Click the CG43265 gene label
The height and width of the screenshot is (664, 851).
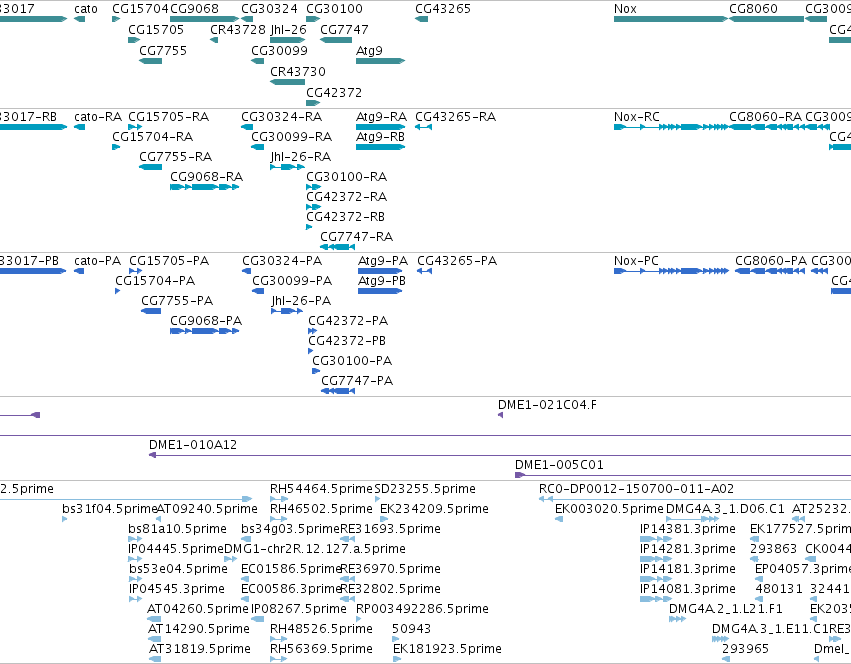click(443, 9)
